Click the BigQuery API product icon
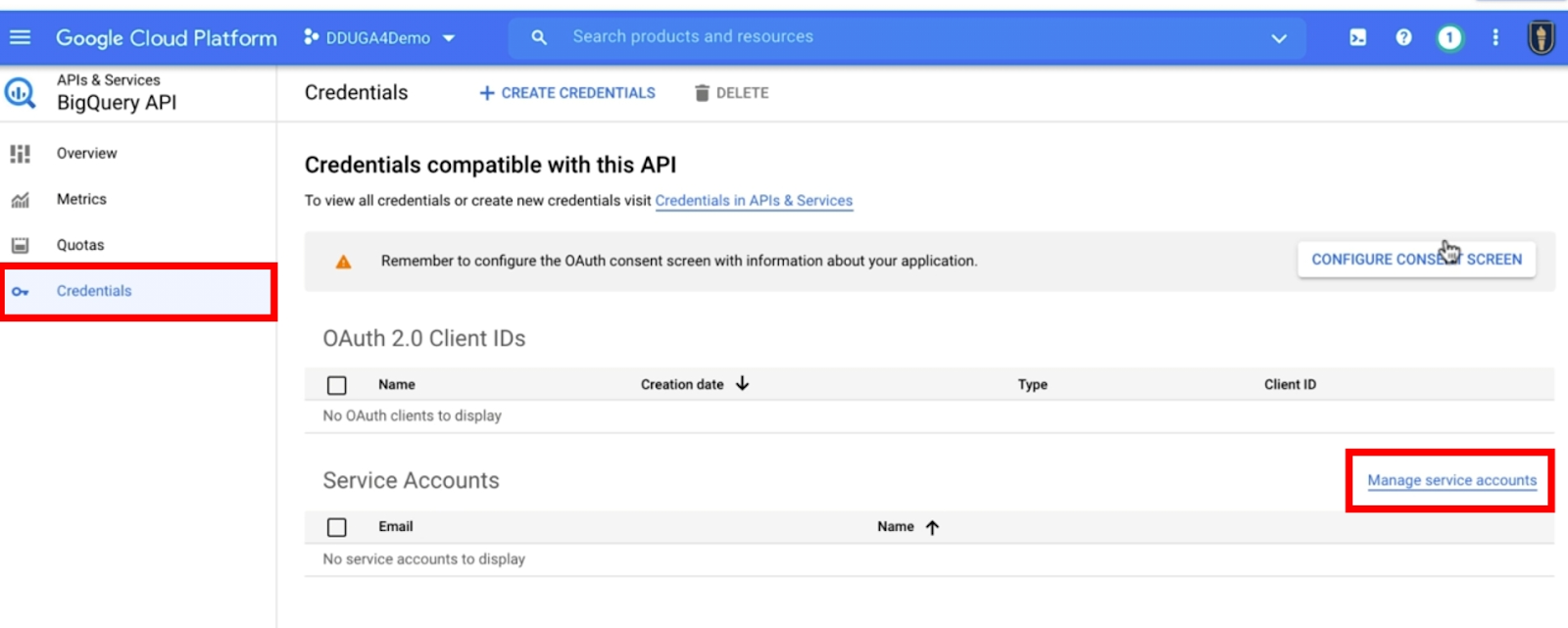 21,93
